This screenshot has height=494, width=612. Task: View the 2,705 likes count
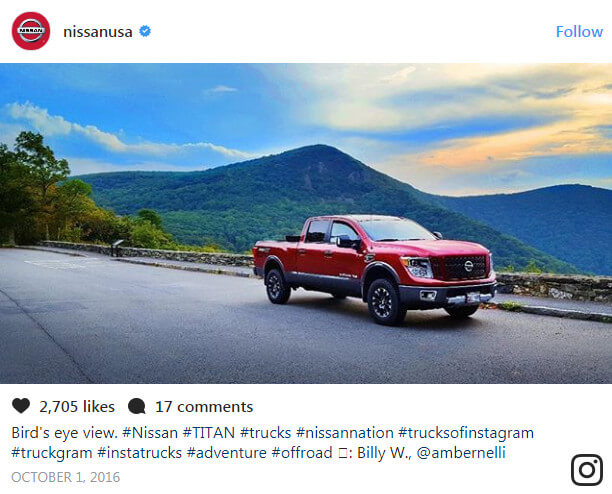(x=77, y=406)
